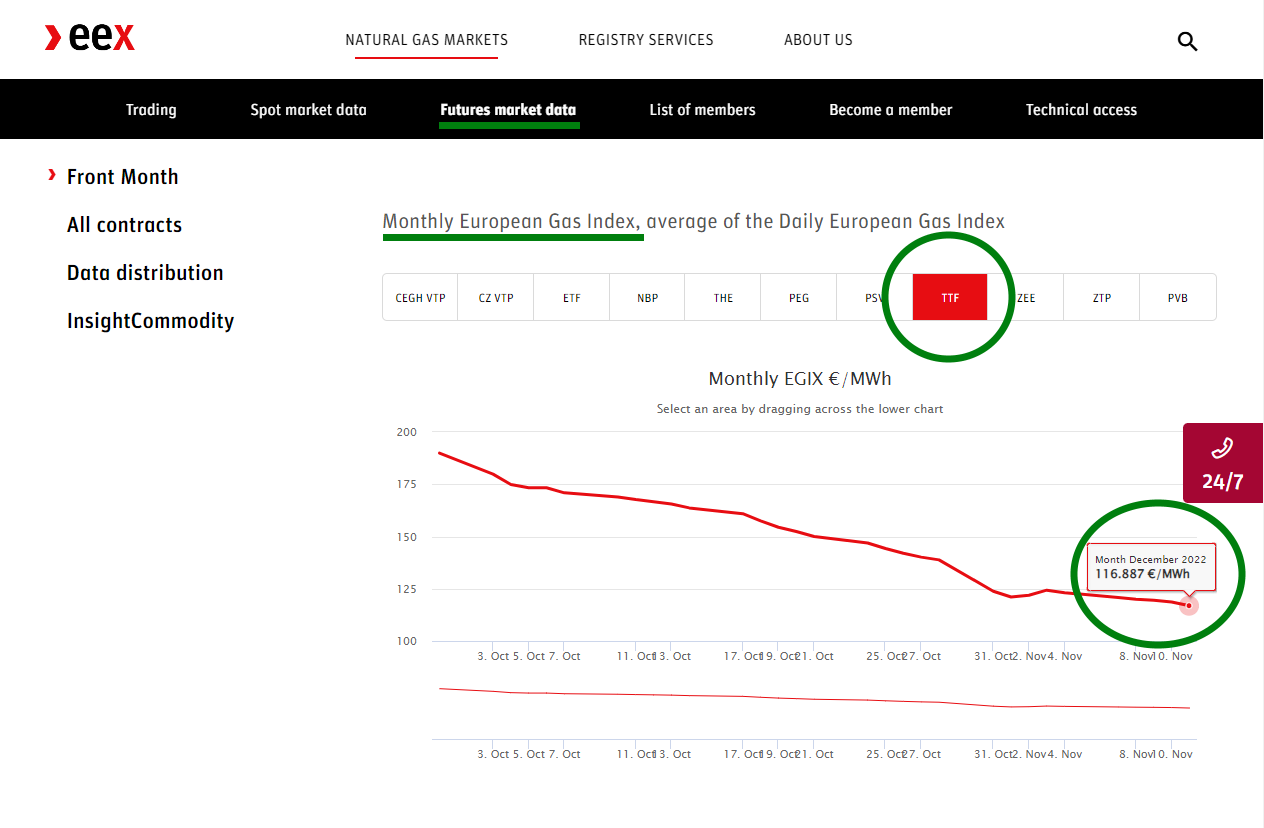Open InsightCommodity in the sidebar

tap(150, 321)
